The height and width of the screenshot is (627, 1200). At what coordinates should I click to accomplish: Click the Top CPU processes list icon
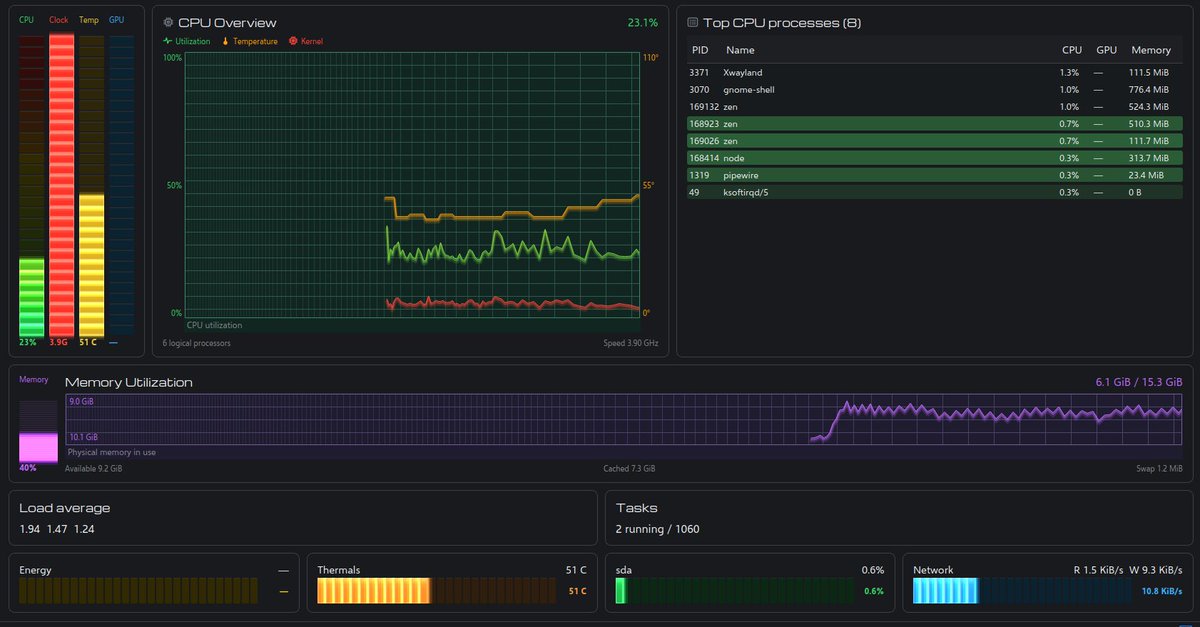click(x=692, y=22)
